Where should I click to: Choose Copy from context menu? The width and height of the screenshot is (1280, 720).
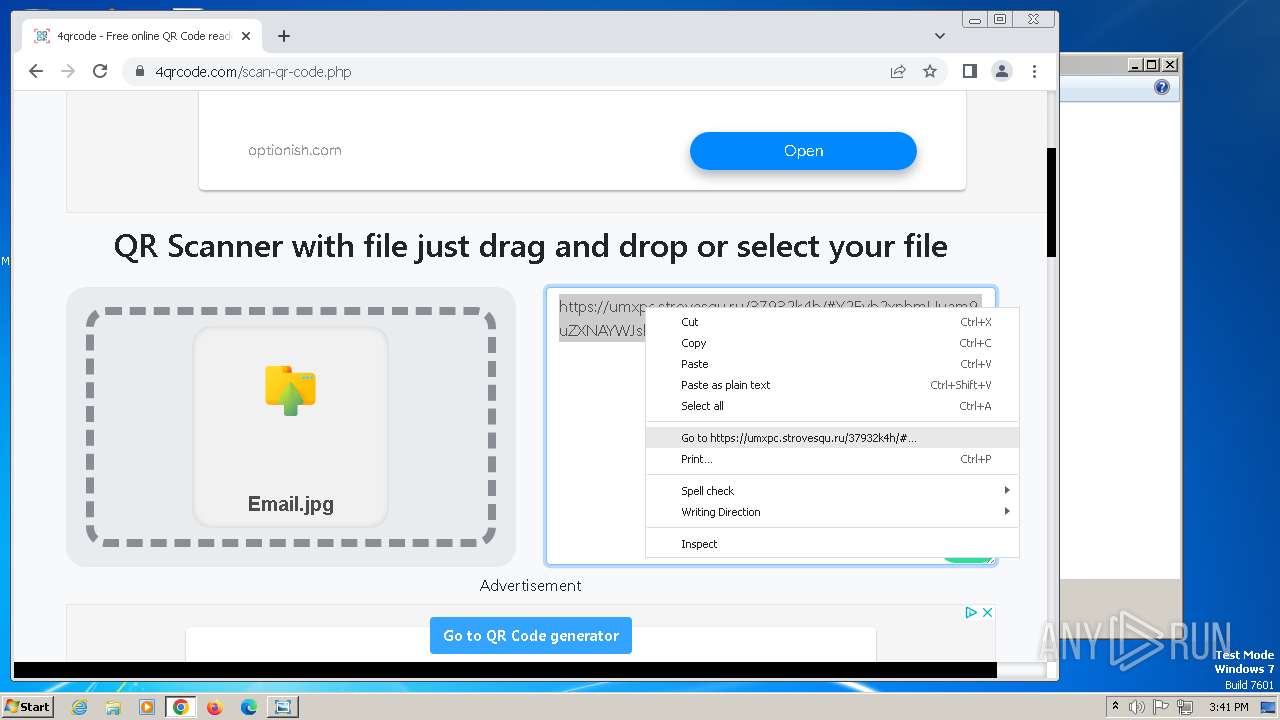[x=832, y=343]
